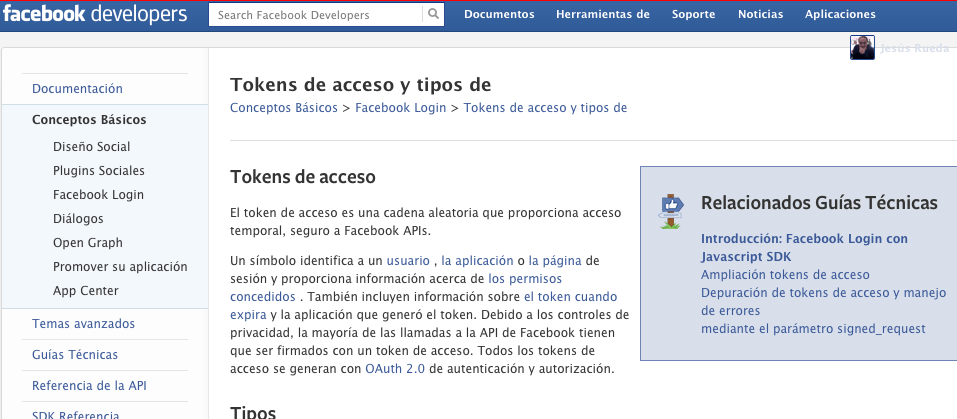Open Introducción: Facebook Login con Javascript SDK
This screenshot has width=957, height=419.
804,248
